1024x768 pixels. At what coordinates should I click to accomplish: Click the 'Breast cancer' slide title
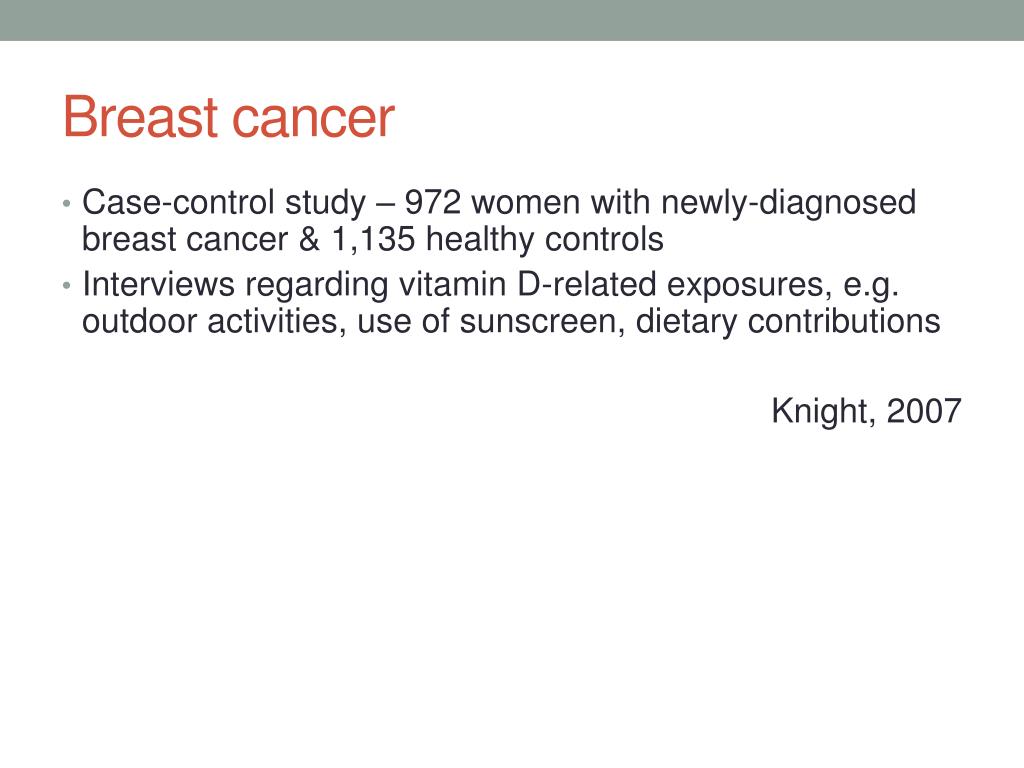coord(229,118)
